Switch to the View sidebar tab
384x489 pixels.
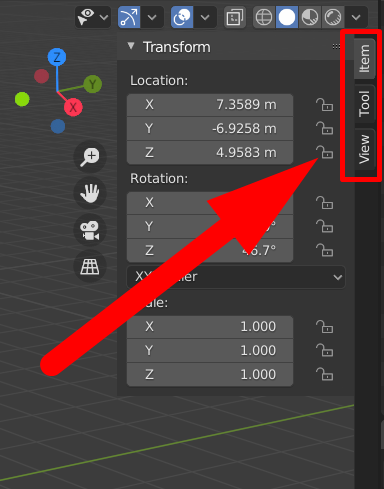(x=365, y=149)
